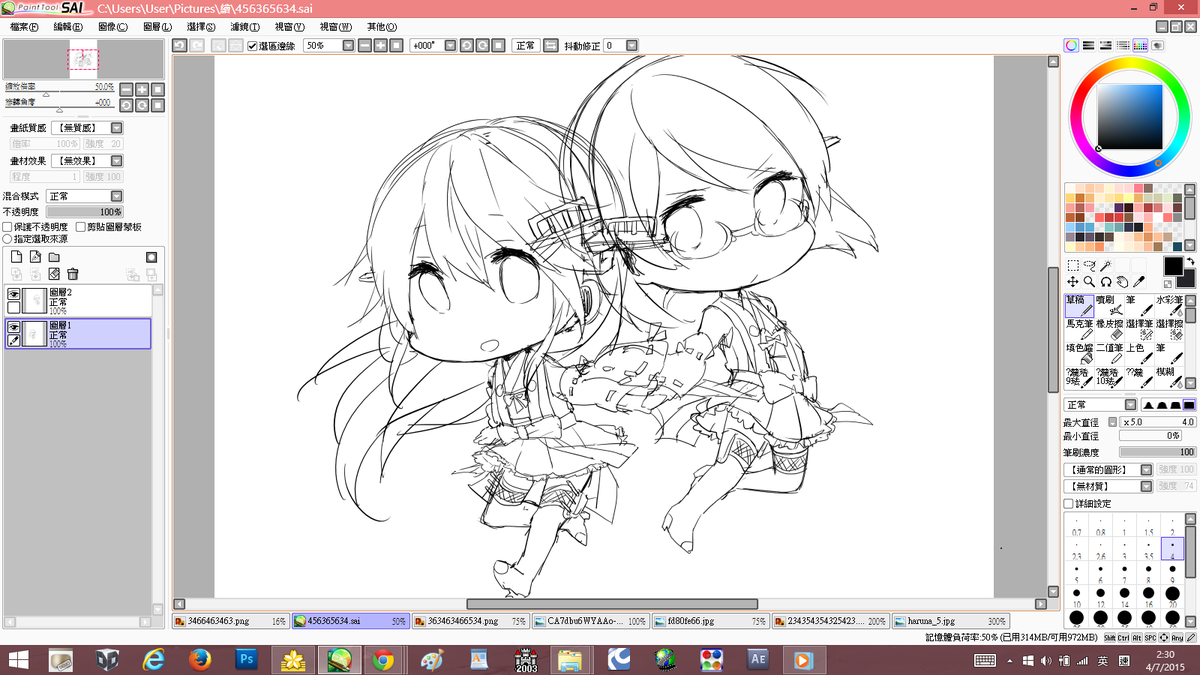Image resolution: width=1200 pixels, height=675 pixels.
Task: Flip the canvas view horizontally
Action: (551, 46)
